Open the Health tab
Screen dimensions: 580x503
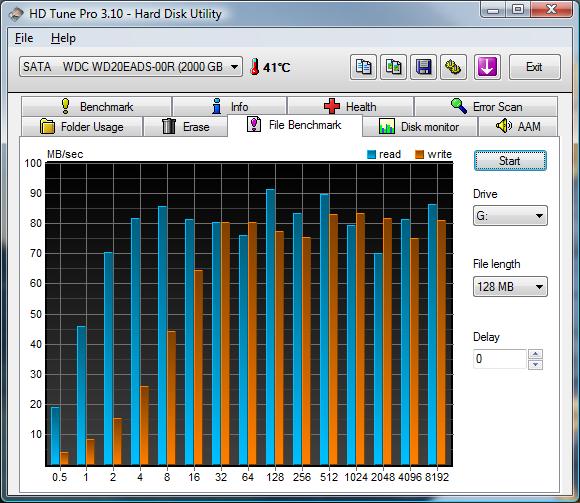click(x=350, y=107)
